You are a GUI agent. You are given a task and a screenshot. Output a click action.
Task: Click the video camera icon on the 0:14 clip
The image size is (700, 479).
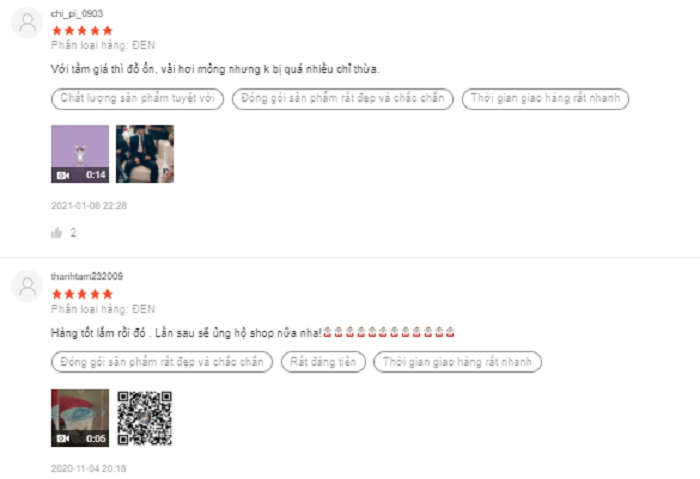[x=63, y=175]
